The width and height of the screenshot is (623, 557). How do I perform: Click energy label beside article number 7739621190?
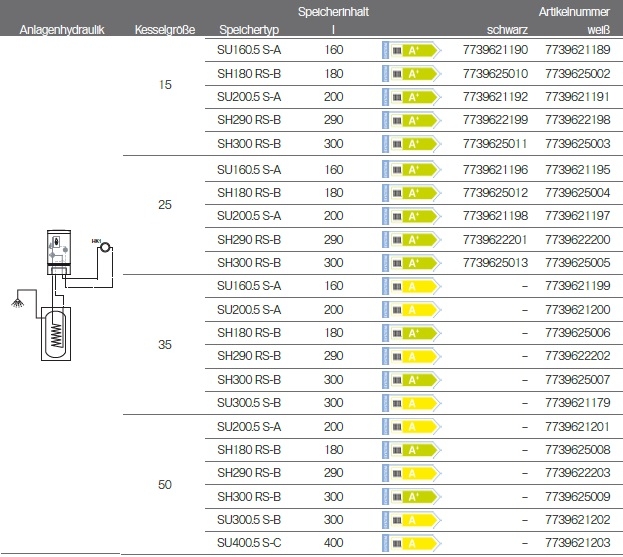(x=410, y=49)
